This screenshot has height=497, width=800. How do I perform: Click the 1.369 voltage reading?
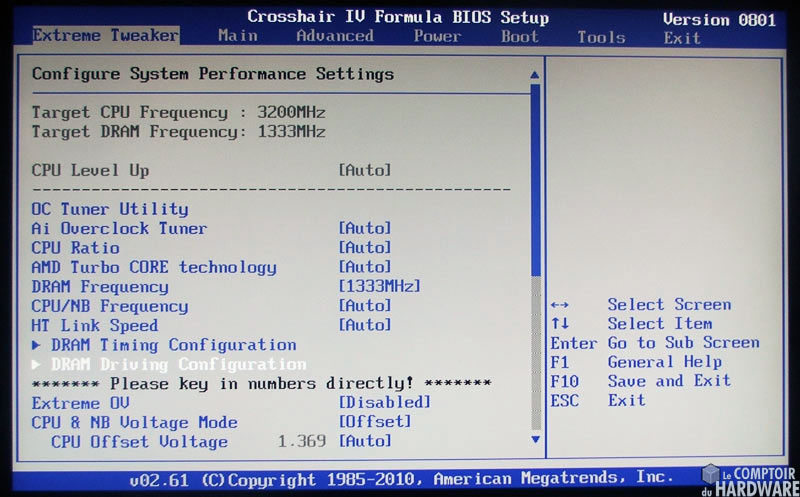point(302,441)
